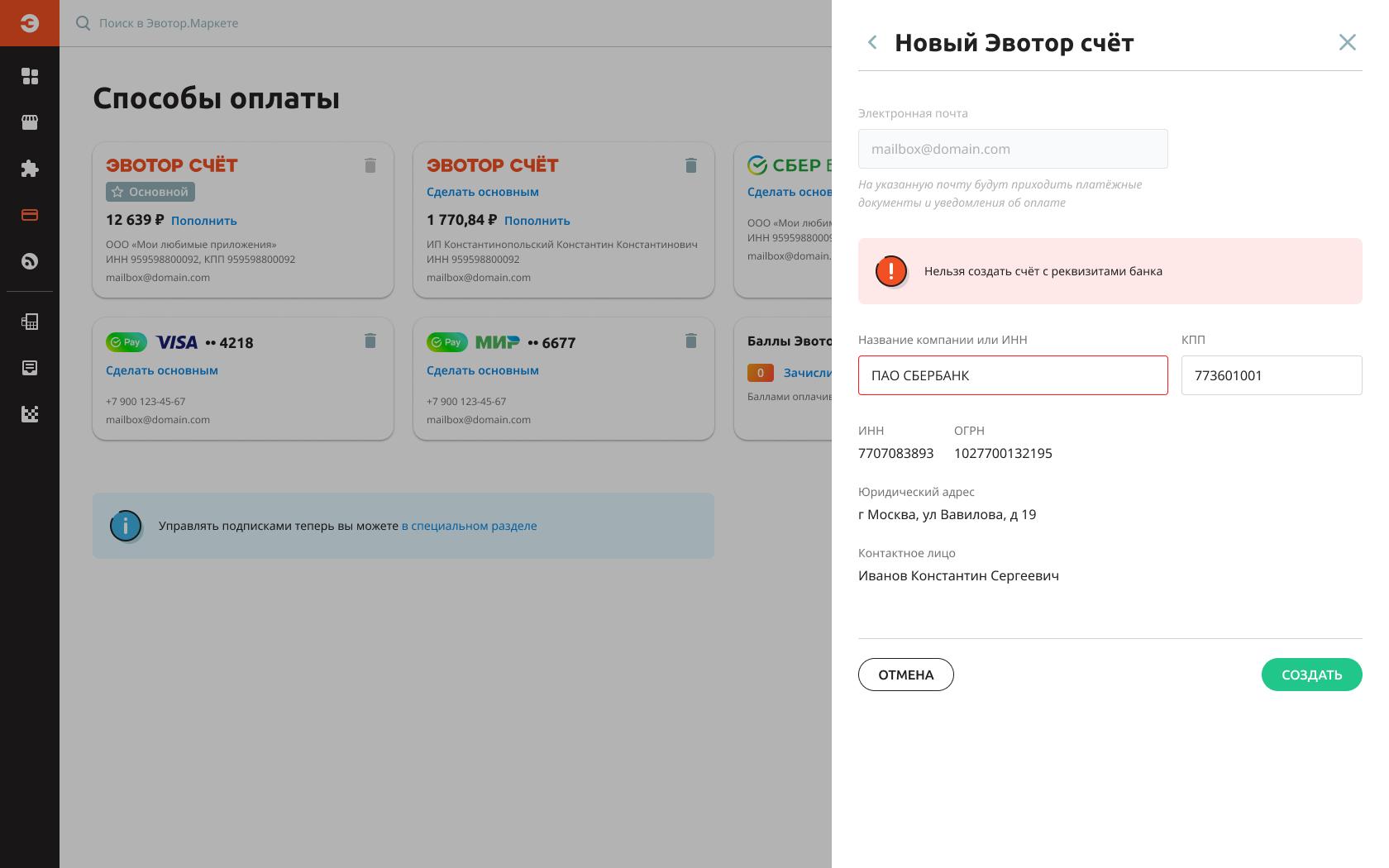Open the dashboard grid icon in sidebar
This screenshot has height=868, width=1389.
(x=30, y=76)
